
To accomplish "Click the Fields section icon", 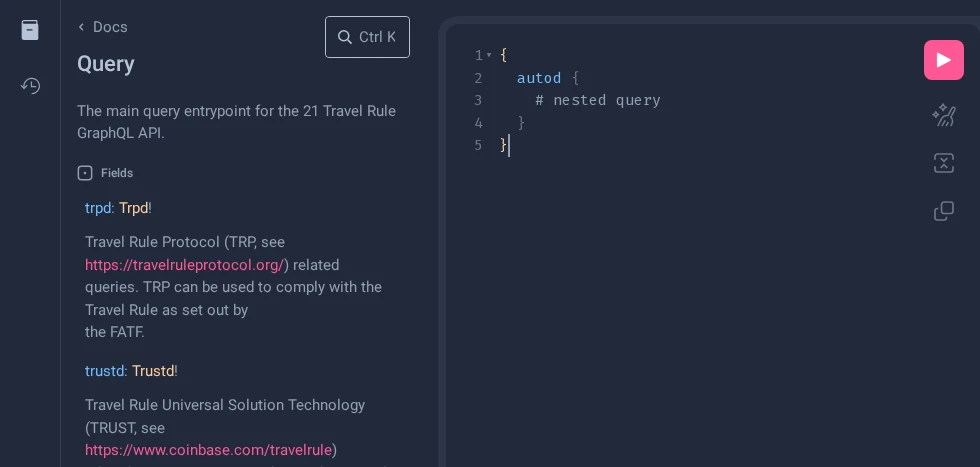I will pos(85,173).
